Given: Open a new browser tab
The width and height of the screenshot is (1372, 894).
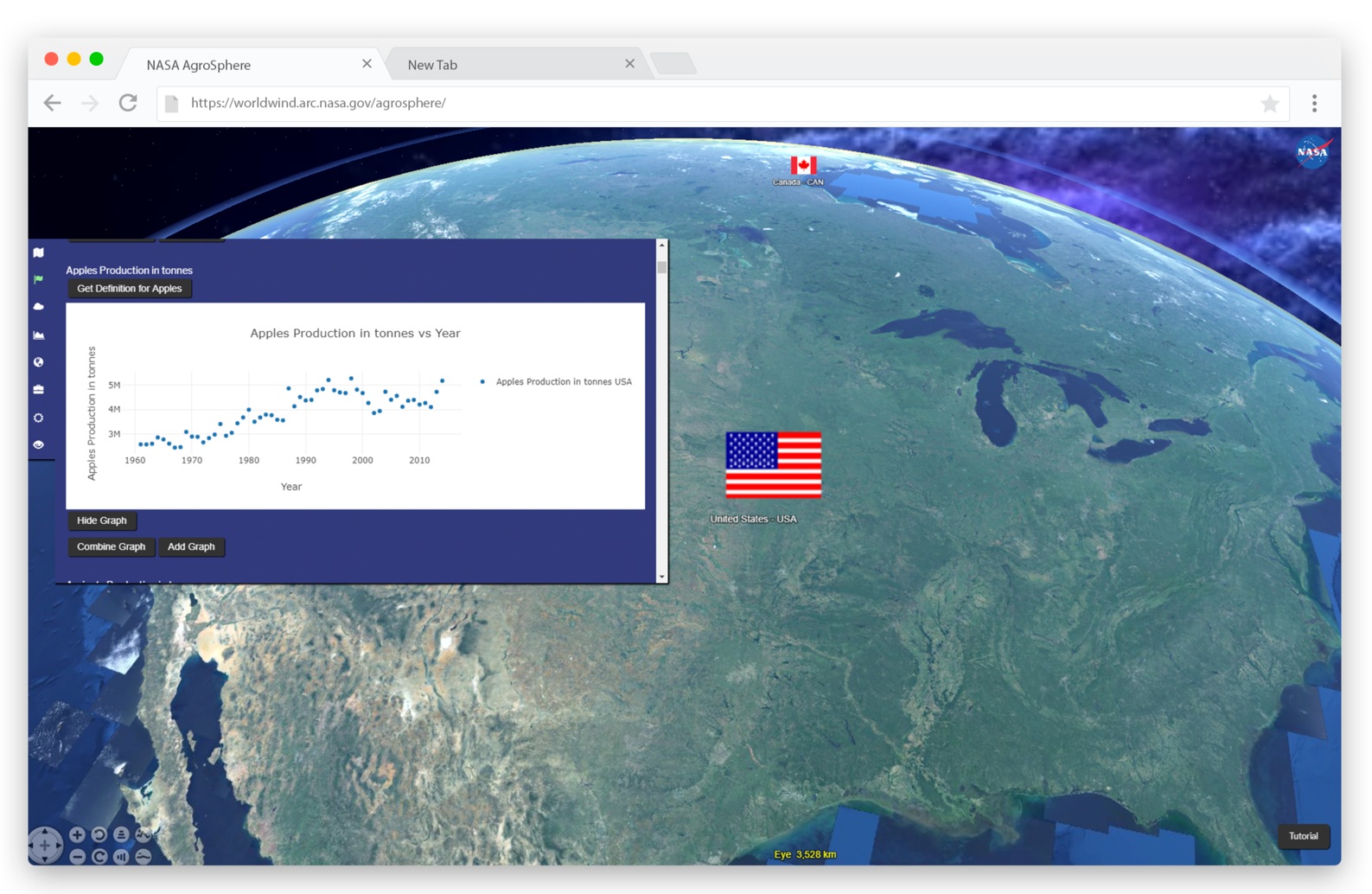Looking at the screenshot, I should coord(673,64).
